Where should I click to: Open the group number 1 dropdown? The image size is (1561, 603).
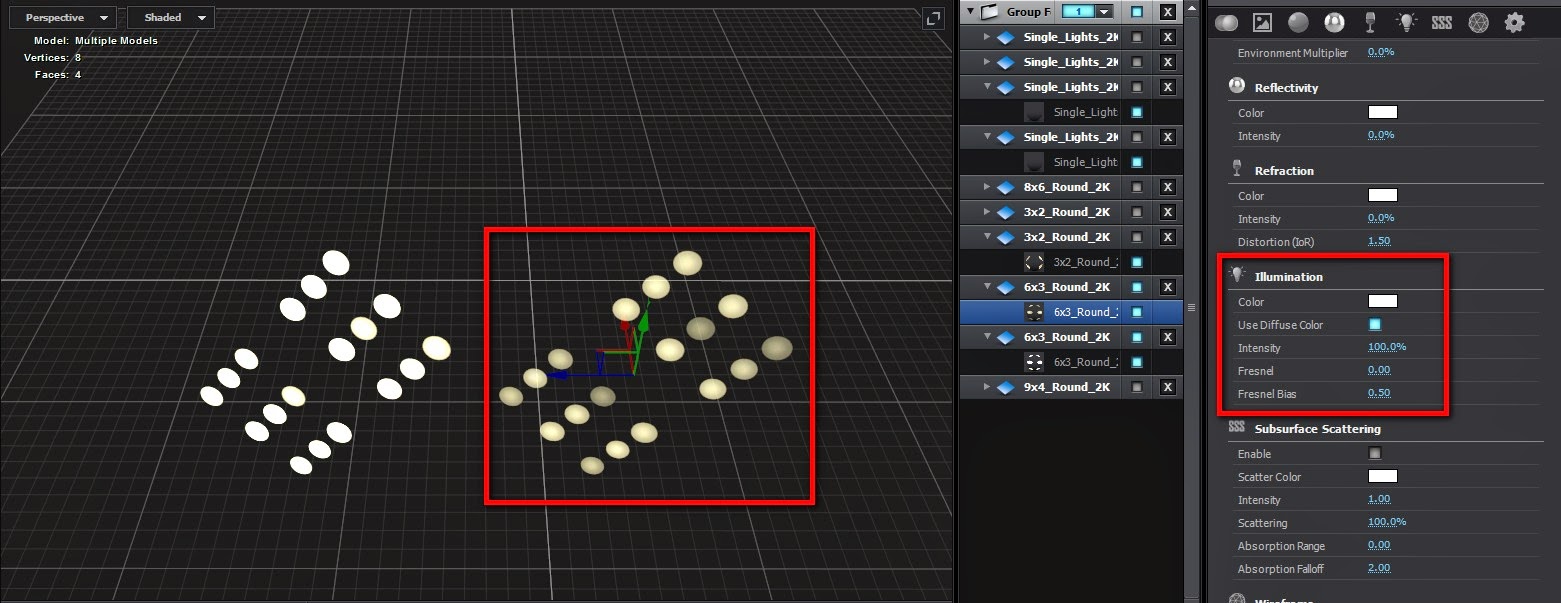click(1087, 12)
